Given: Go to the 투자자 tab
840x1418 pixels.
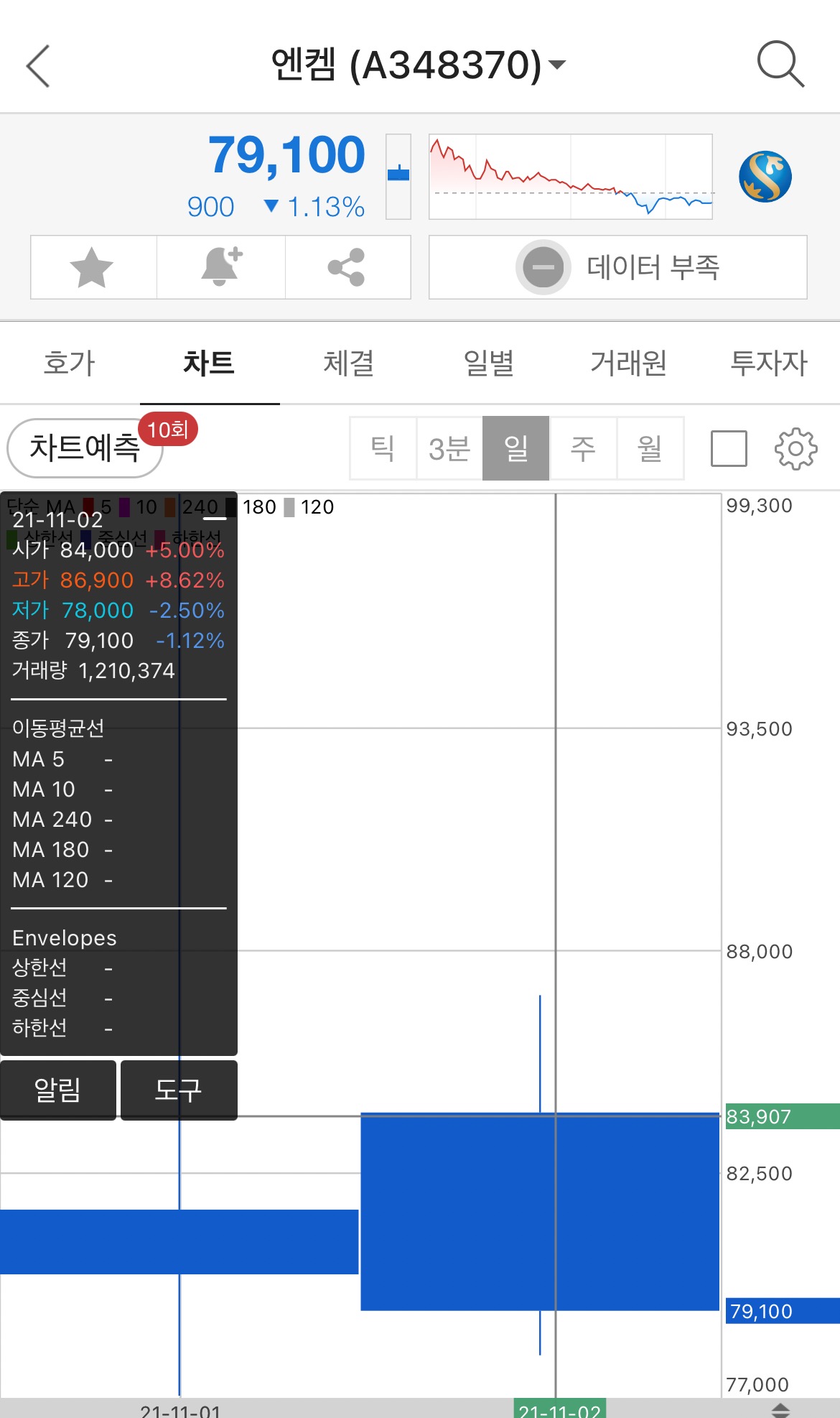Looking at the screenshot, I should pyautogui.click(x=769, y=363).
